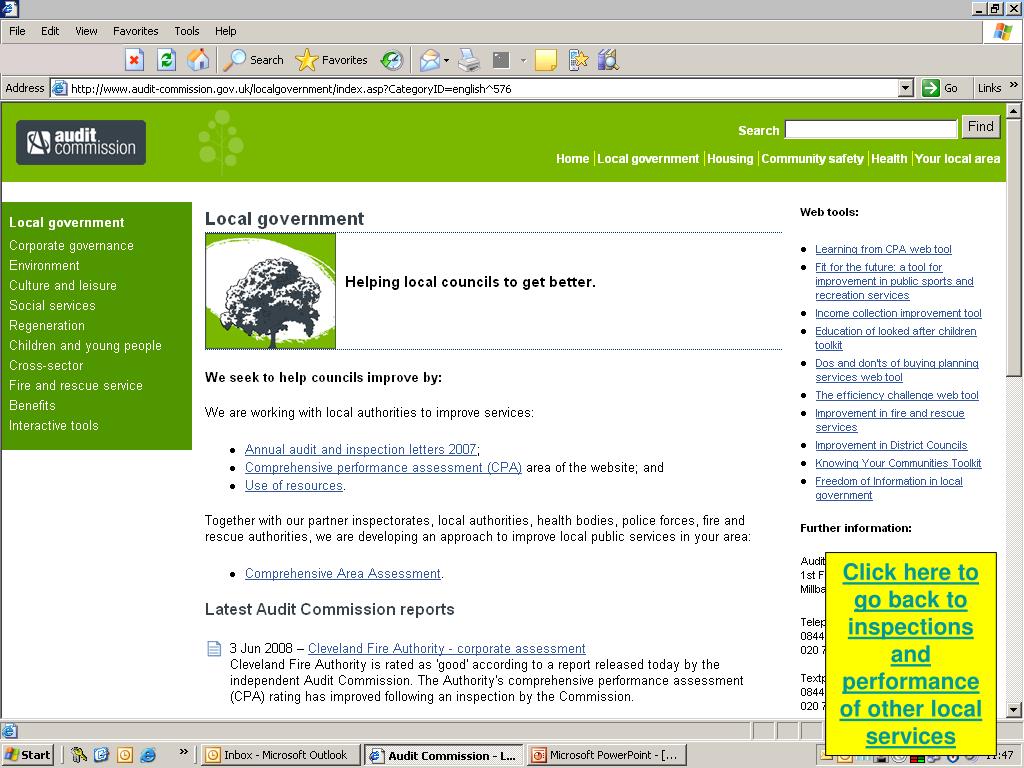Select Social services in the sidebar
The height and width of the screenshot is (768, 1024).
[52, 306]
